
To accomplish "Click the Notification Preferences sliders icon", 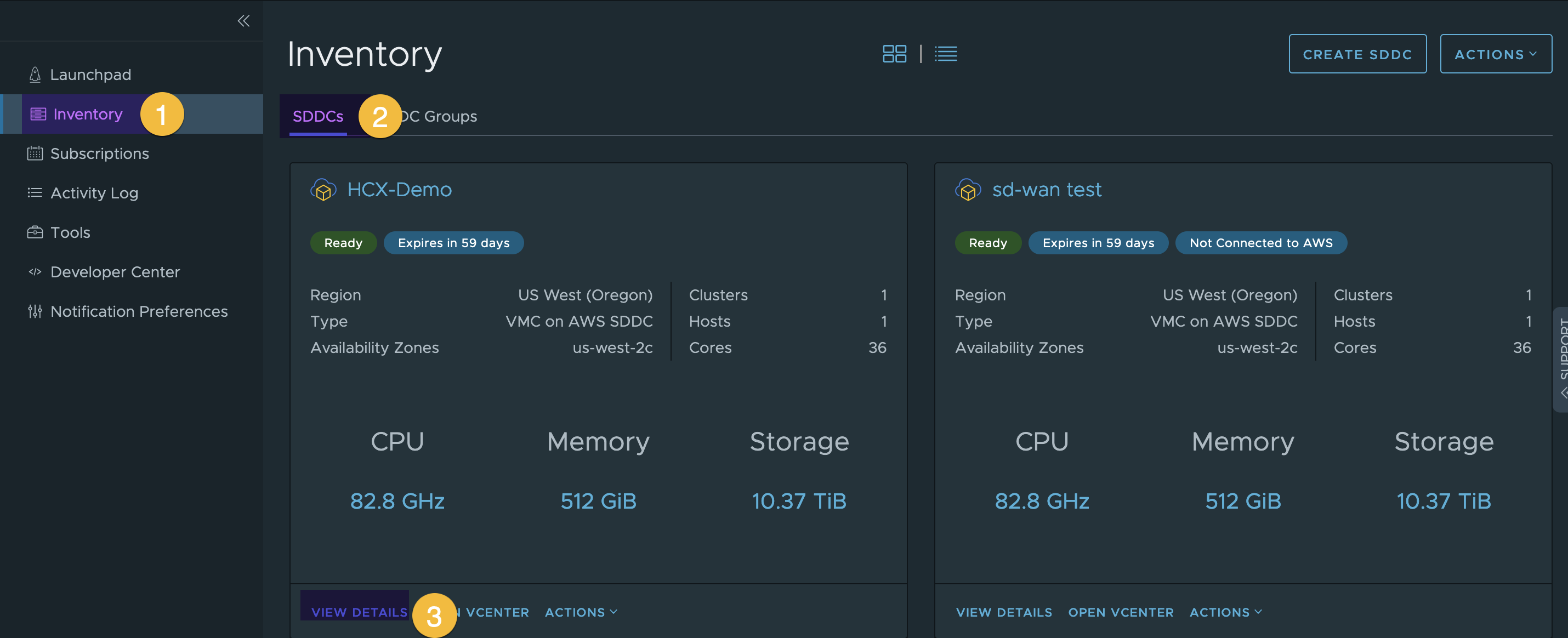I will (35, 312).
